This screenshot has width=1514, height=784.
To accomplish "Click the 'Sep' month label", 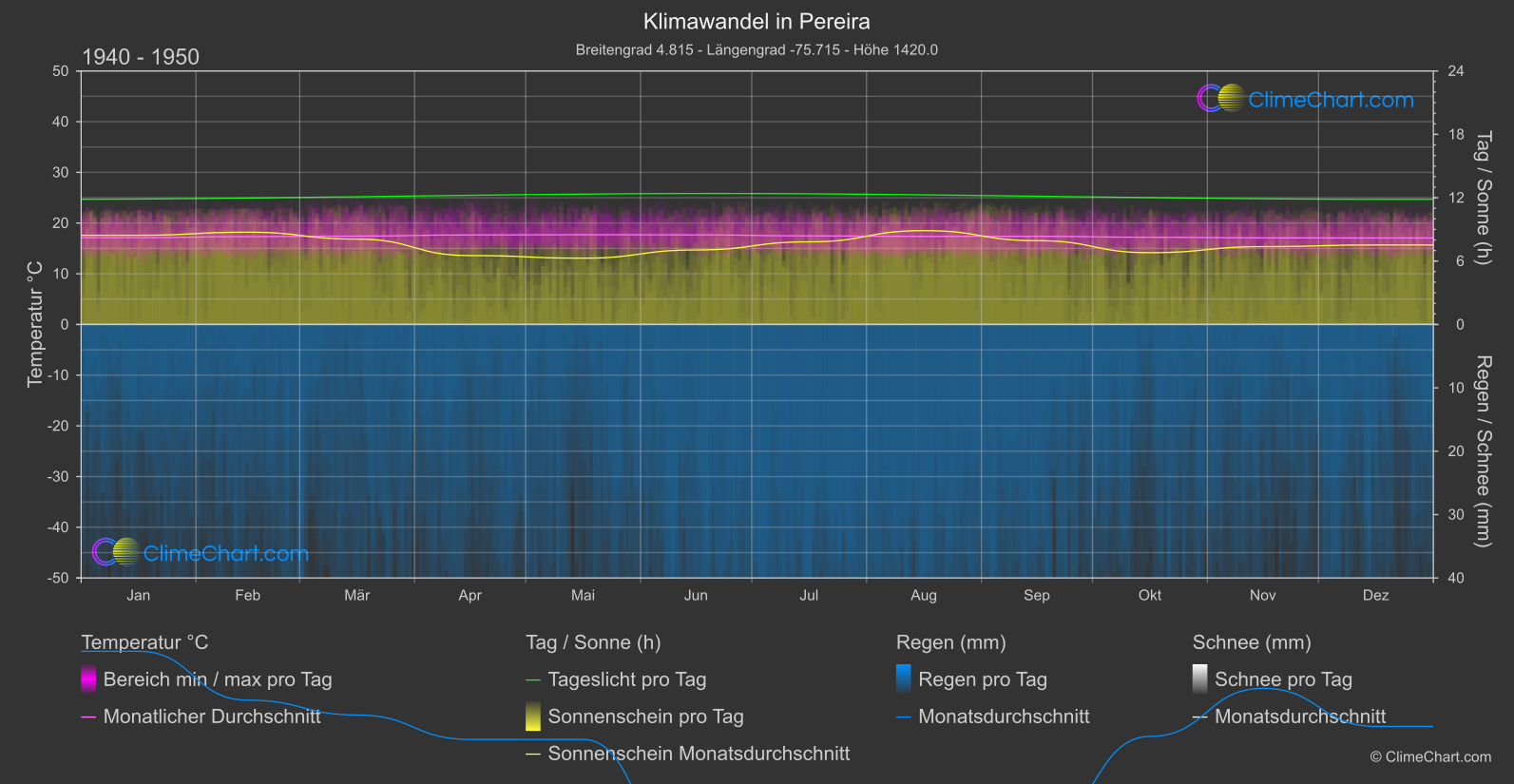I will [x=1037, y=595].
